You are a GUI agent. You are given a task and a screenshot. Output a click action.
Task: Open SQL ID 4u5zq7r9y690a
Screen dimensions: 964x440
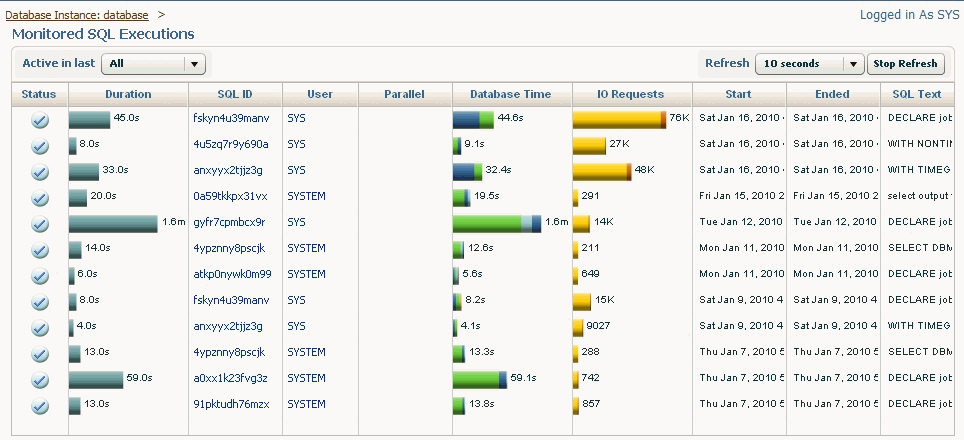[231, 144]
